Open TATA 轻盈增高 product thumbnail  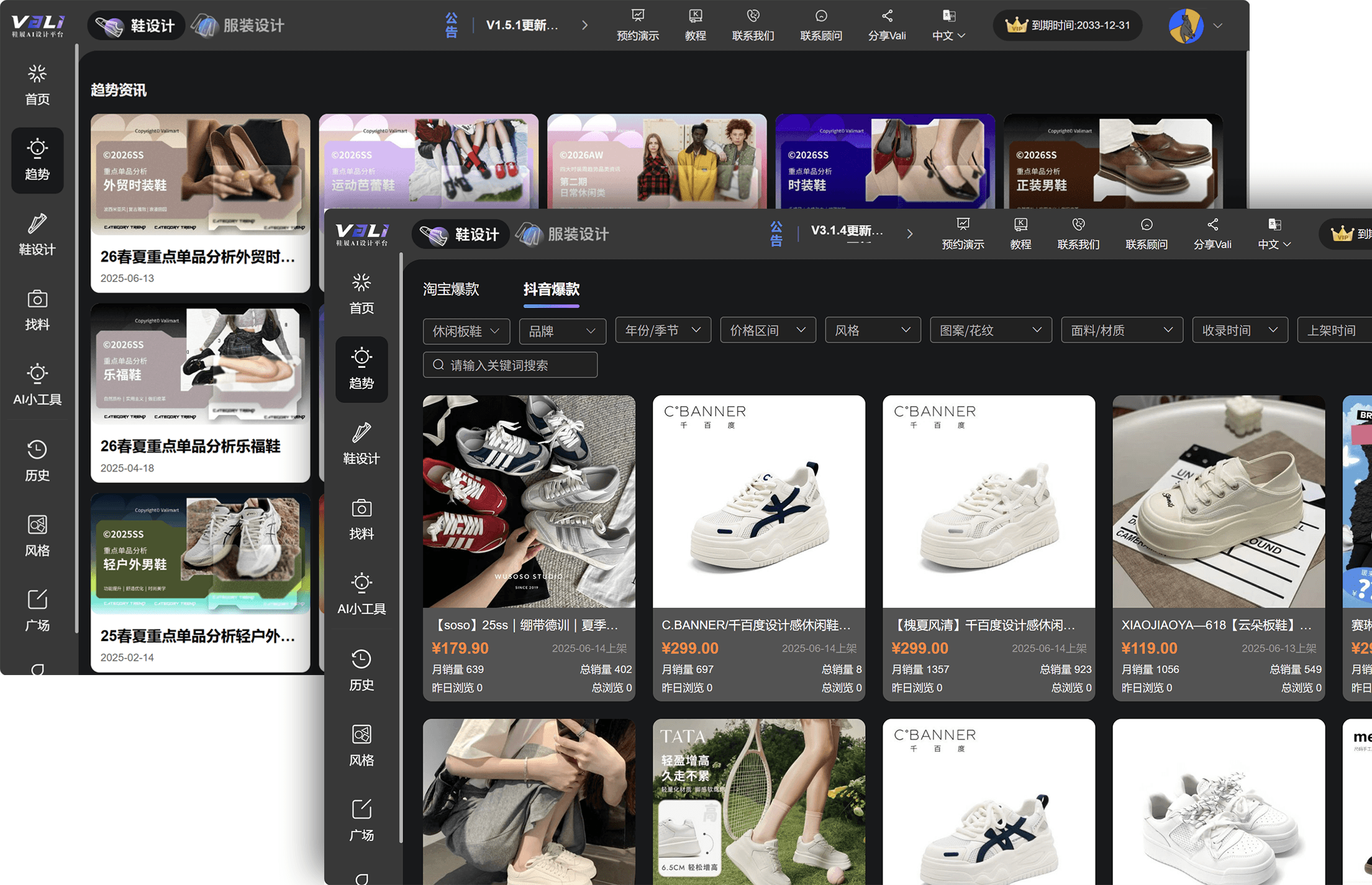pyautogui.click(x=759, y=802)
